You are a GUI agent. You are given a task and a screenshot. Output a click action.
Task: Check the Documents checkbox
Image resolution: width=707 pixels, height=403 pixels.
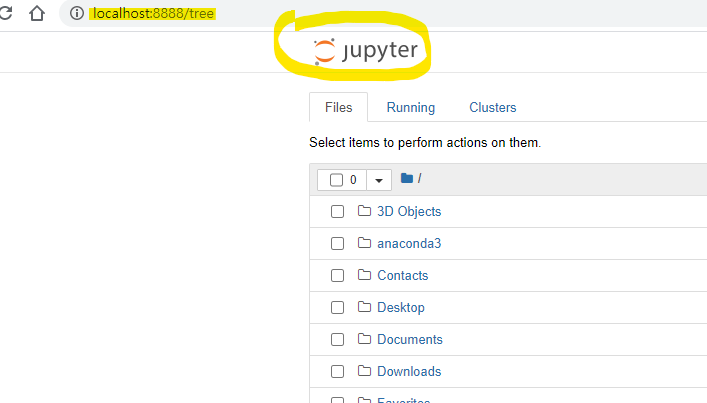click(337, 339)
